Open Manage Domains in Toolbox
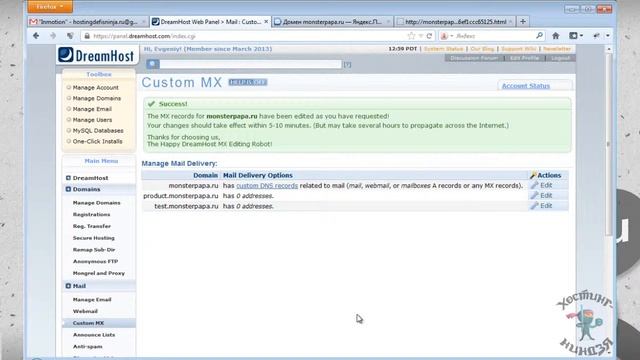 pos(97,98)
